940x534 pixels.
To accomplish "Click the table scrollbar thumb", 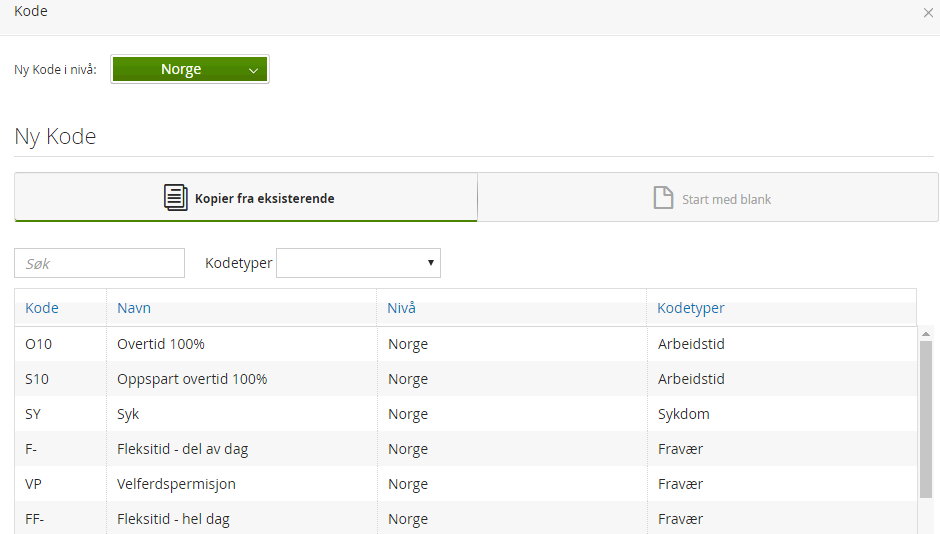I will (926, 420).
